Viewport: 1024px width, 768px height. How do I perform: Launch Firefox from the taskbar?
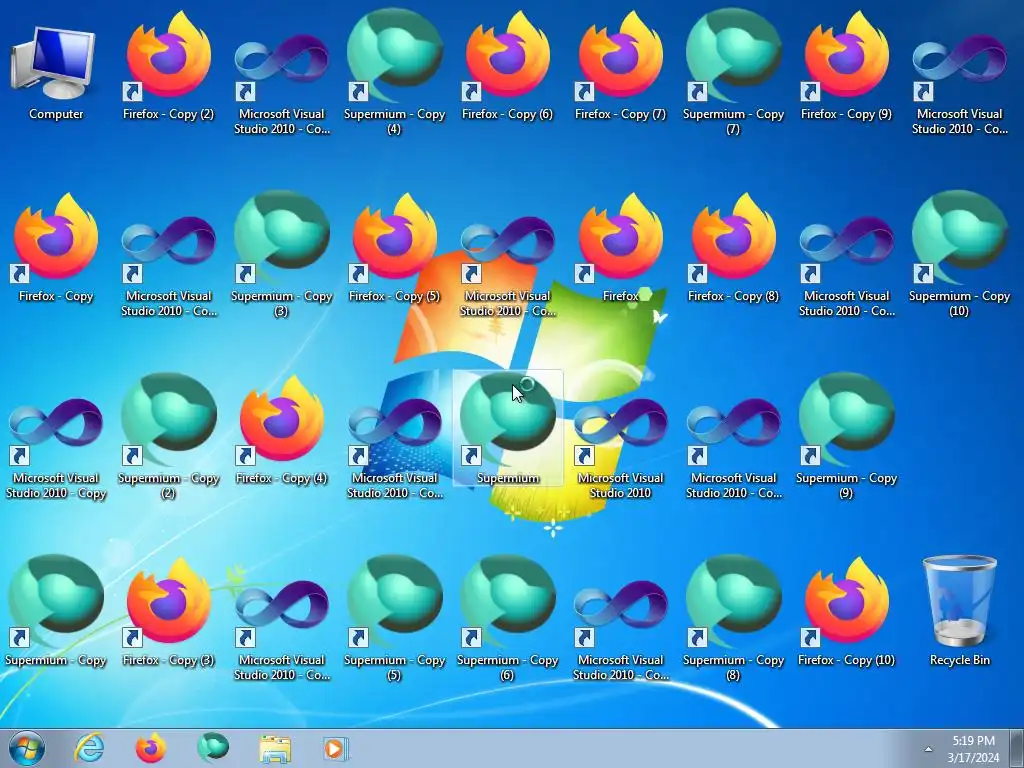point(150,748)
